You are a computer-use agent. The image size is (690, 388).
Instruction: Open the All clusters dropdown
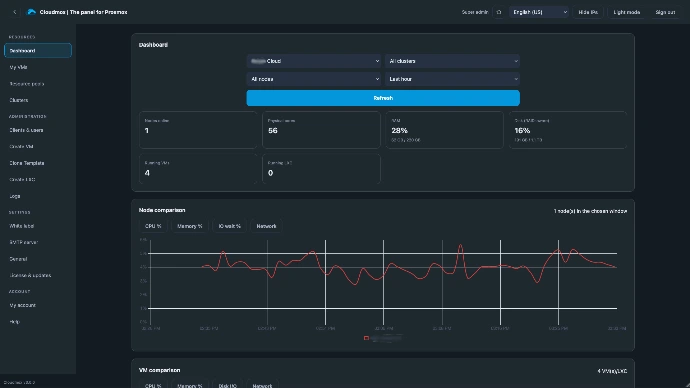coord(452,61)
